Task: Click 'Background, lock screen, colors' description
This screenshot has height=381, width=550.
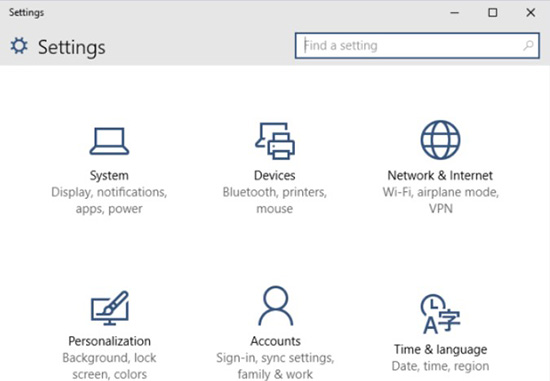Action: point(109,366)
